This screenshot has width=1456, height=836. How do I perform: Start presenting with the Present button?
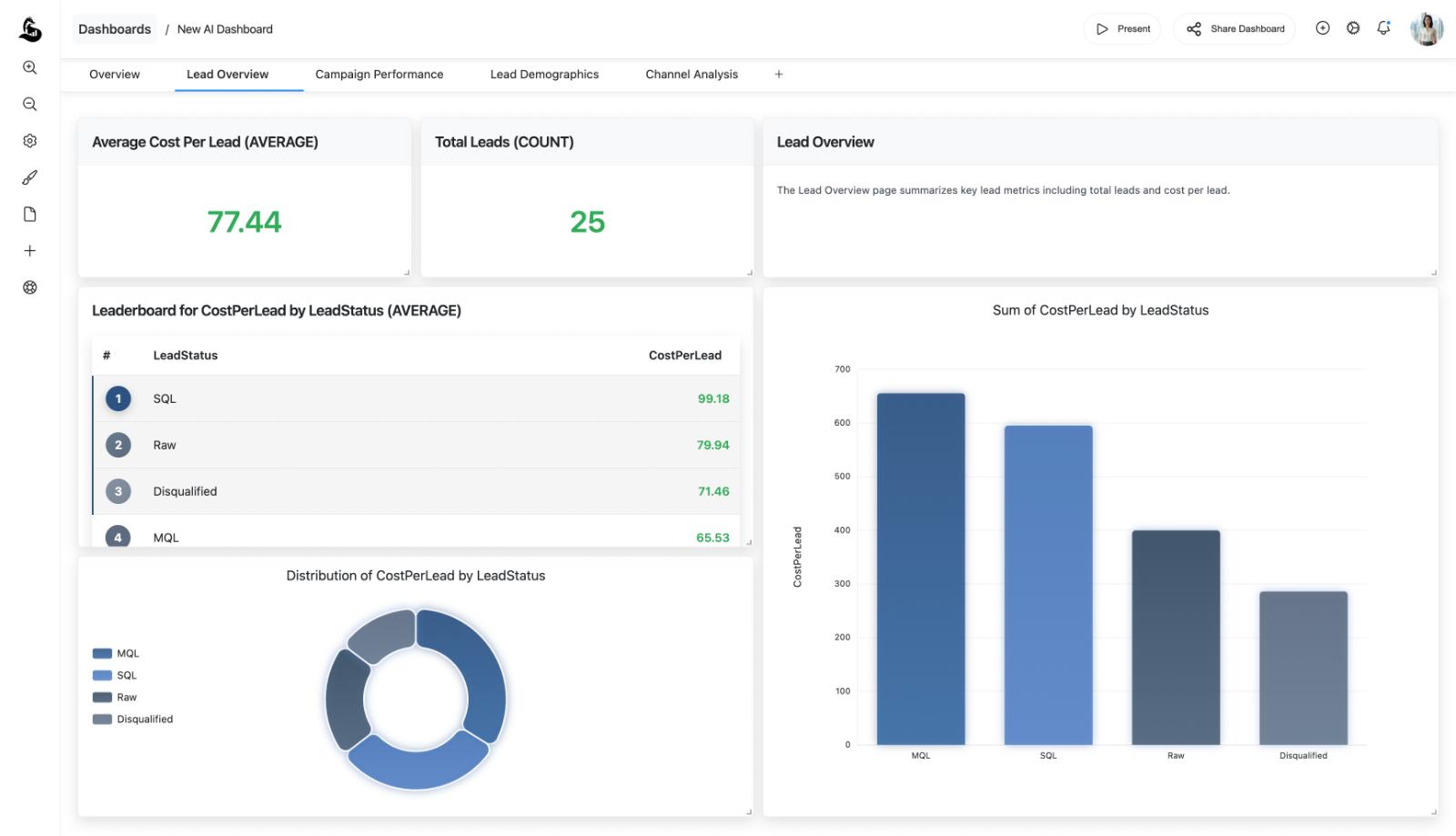point(1123,28)
